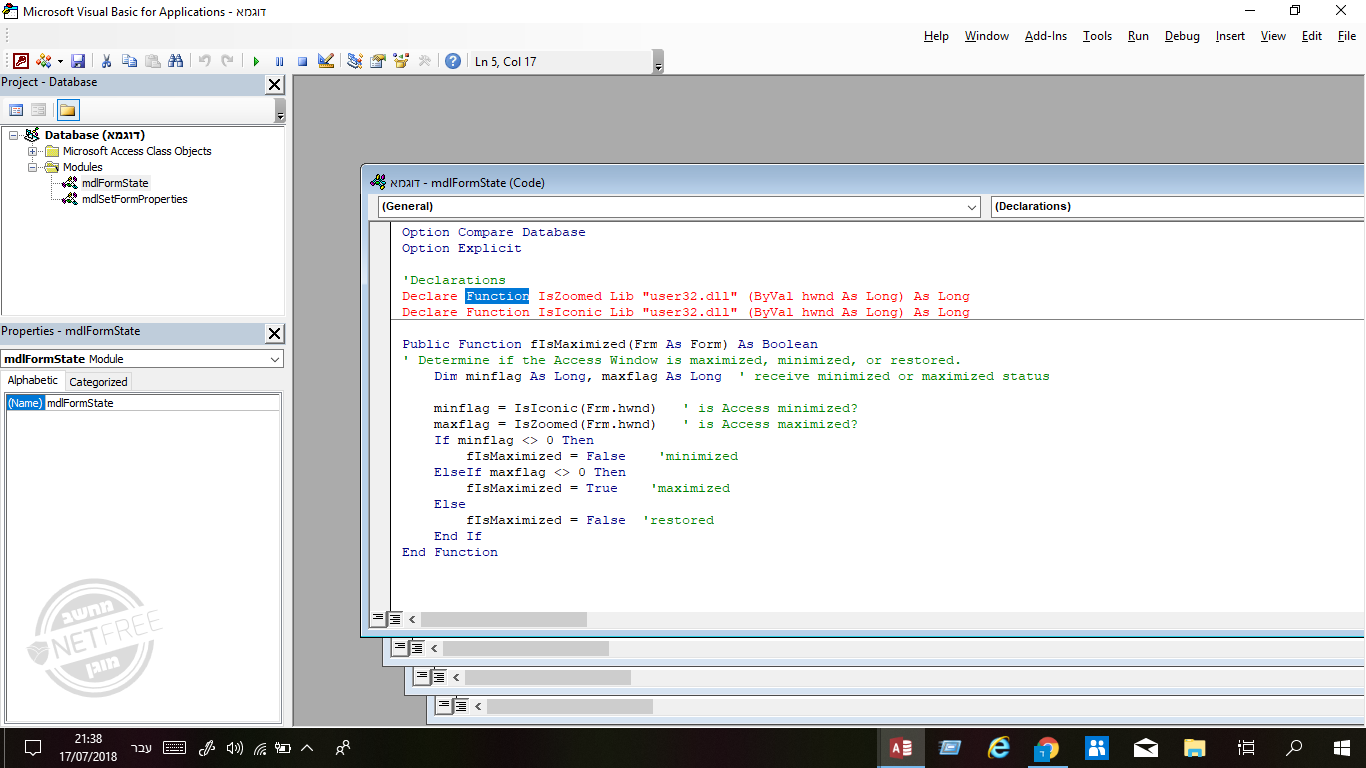Open the Debug menu
This screenshot has width=1366, height=768.
pyautogui.click(x=1181, y=36)
